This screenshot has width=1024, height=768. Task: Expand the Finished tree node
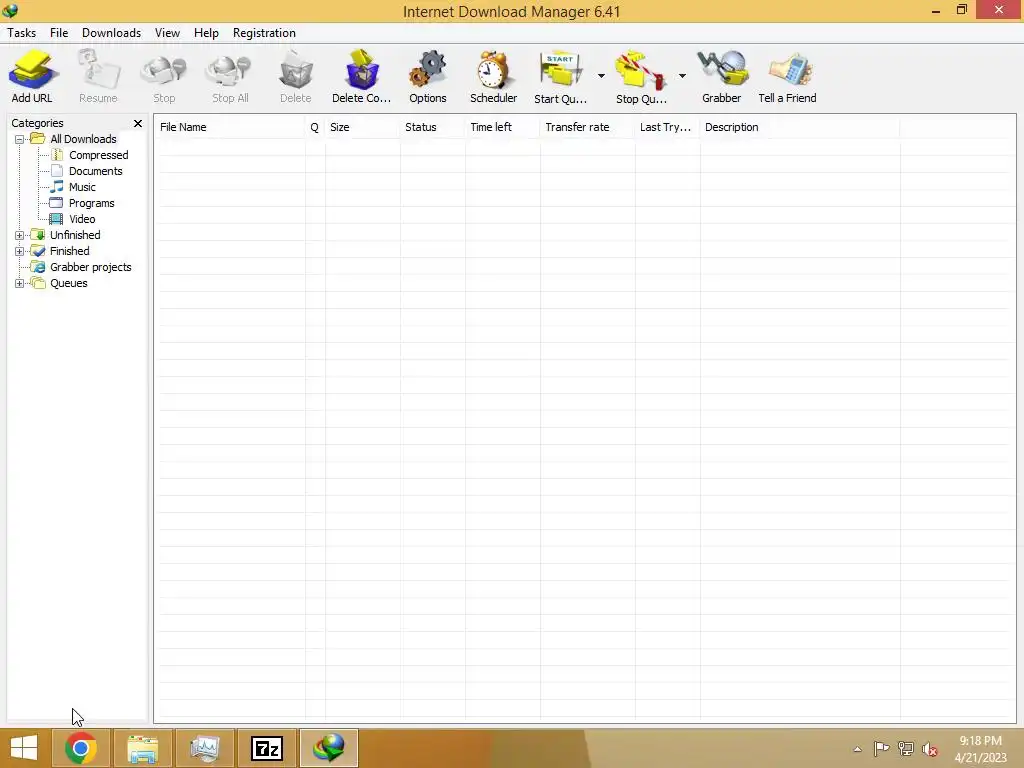pyautogui.click(x=20, y=251)
